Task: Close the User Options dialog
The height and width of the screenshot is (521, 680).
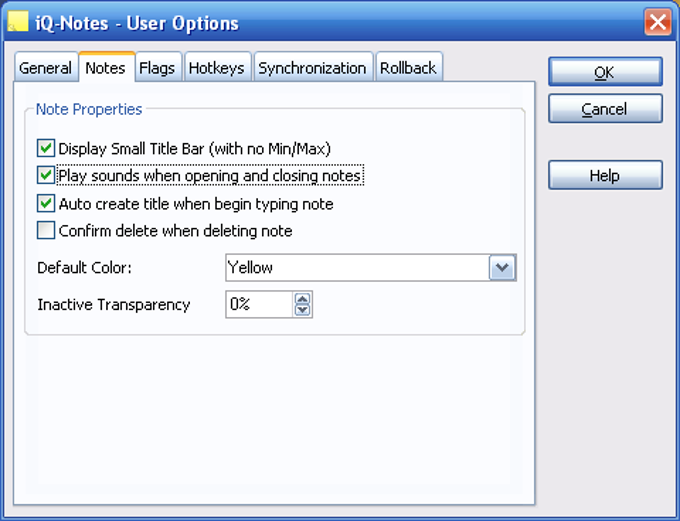Action: (x=657, y=22)
